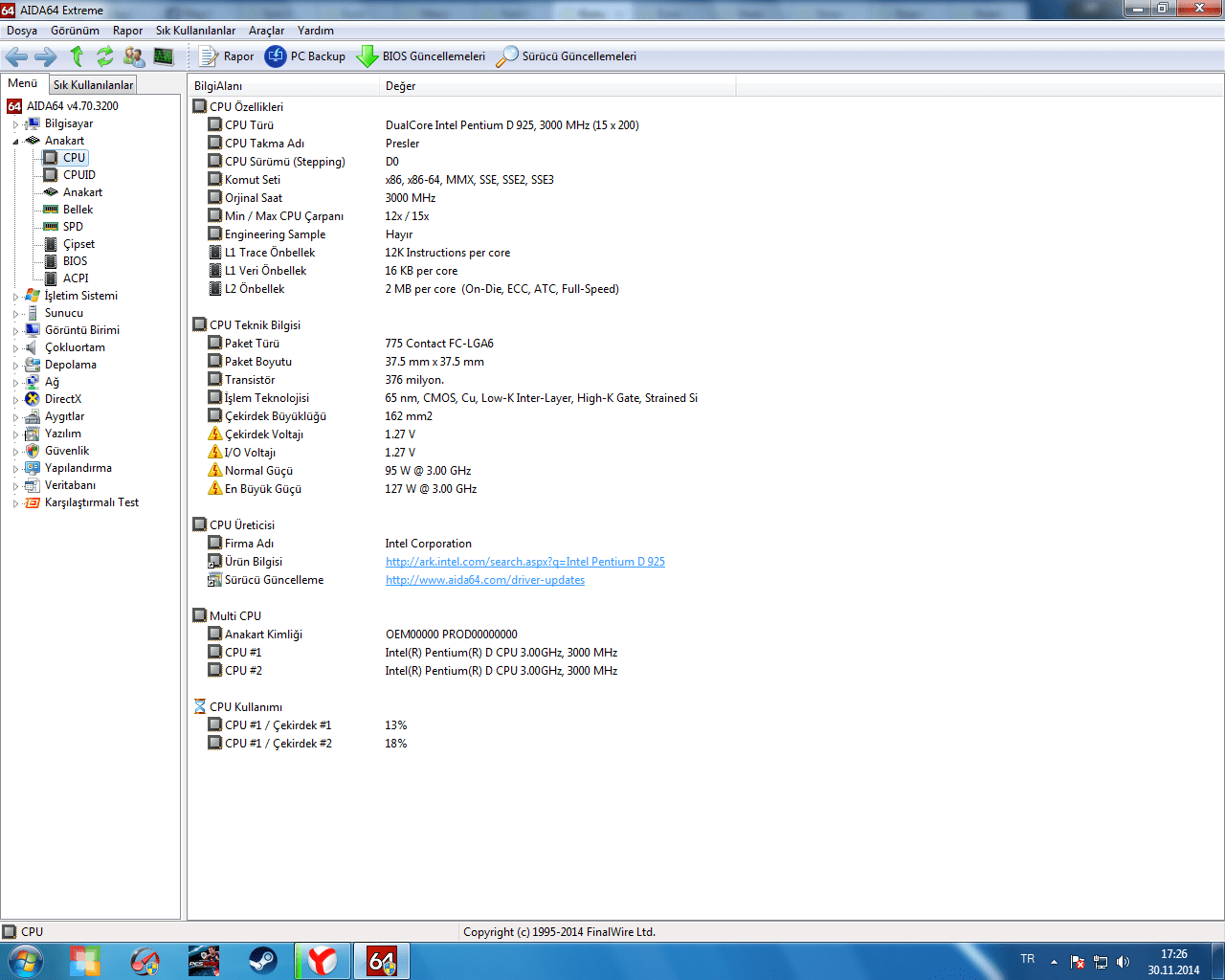
Task: Click the BilgiAlanı column header
Action: (283, 86)
